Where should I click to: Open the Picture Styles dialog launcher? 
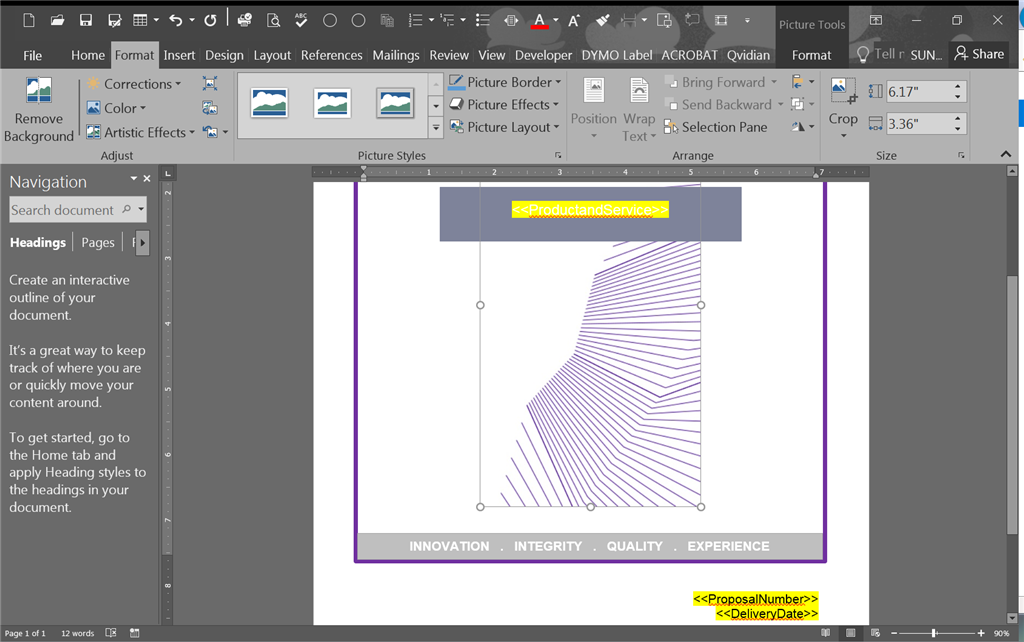[x=558, y=155]
